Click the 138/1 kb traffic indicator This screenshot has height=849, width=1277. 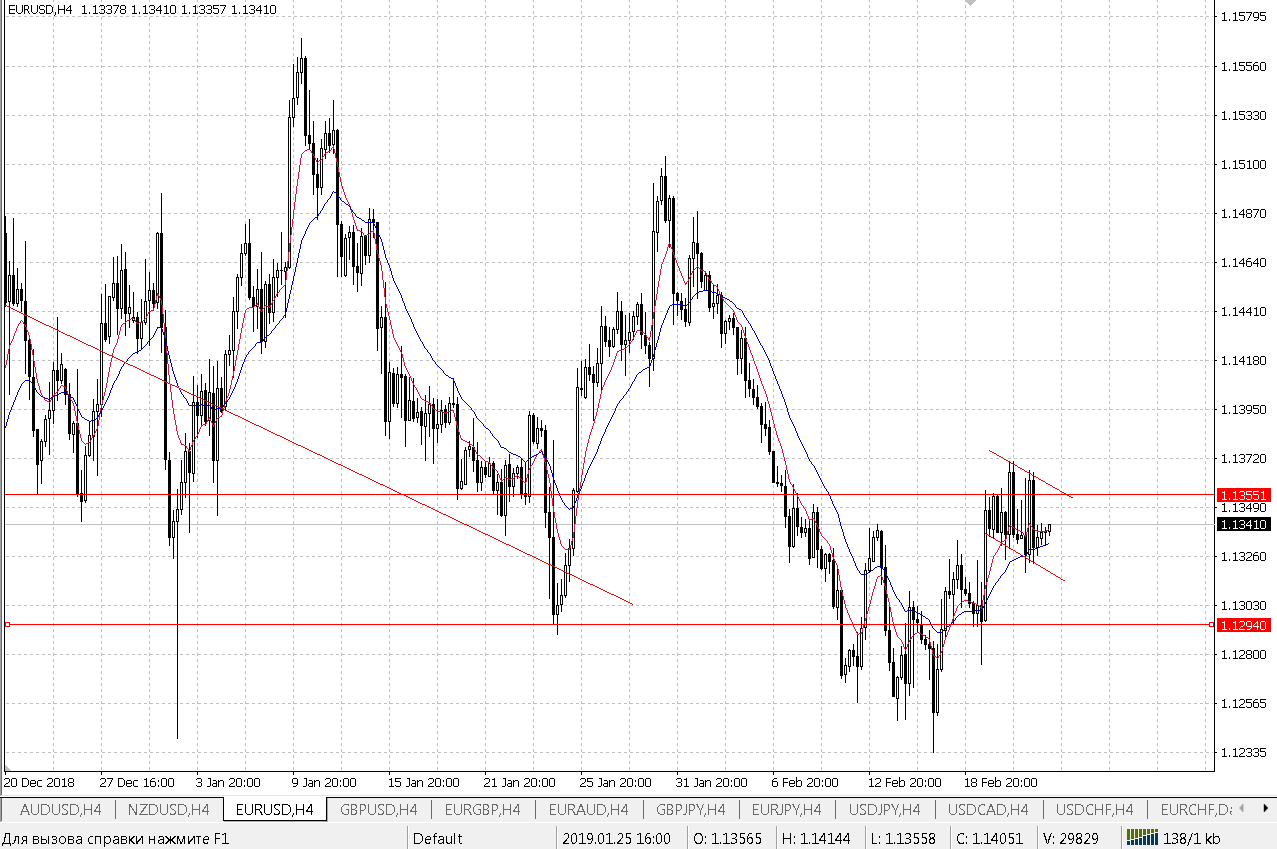coord(1192,838)
